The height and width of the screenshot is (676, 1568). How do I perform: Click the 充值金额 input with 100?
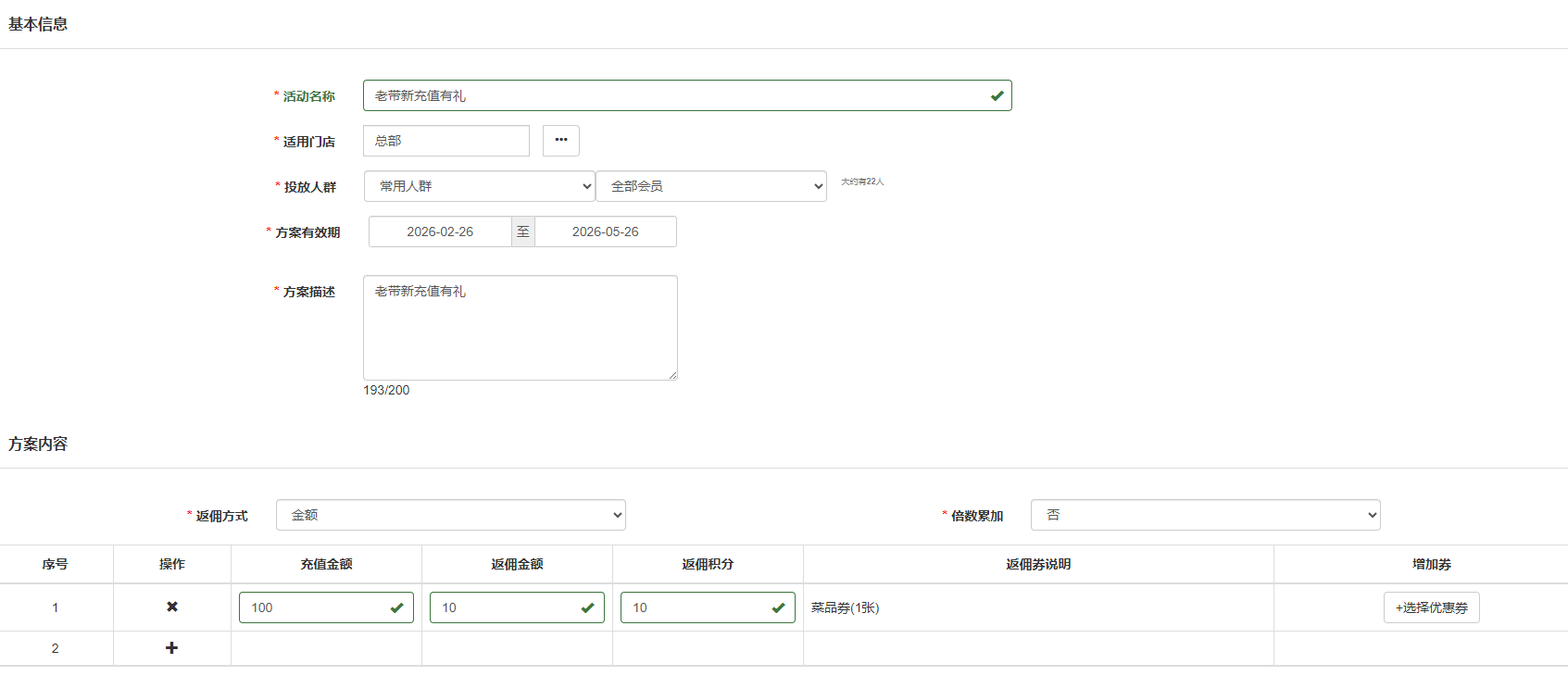[x=315, y=607]
